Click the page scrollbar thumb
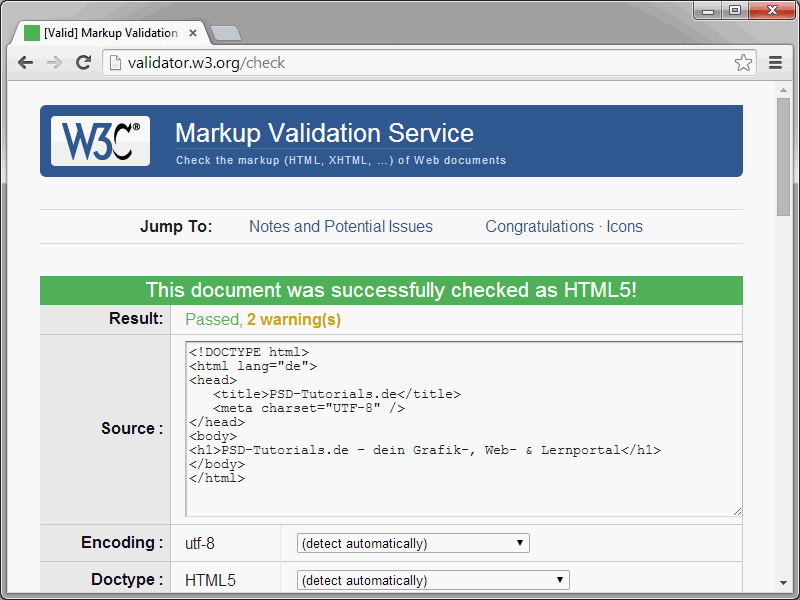 click(x=783, y=157)
